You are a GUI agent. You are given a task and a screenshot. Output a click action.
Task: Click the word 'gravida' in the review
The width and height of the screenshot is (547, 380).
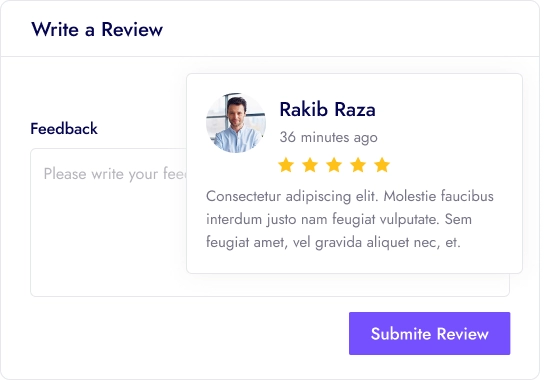pyautogui.click(x=338, y=242)
